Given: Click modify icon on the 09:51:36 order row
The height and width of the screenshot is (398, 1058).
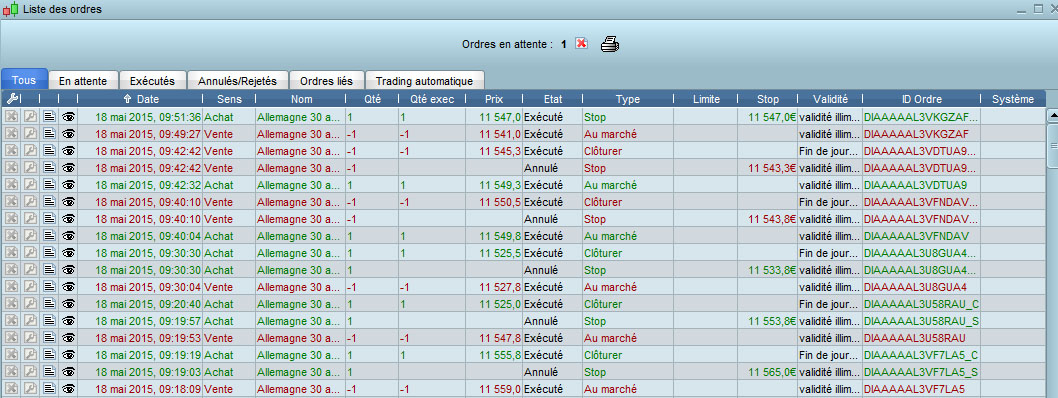Looking at the screenshot, I should [x=31, y=117].
